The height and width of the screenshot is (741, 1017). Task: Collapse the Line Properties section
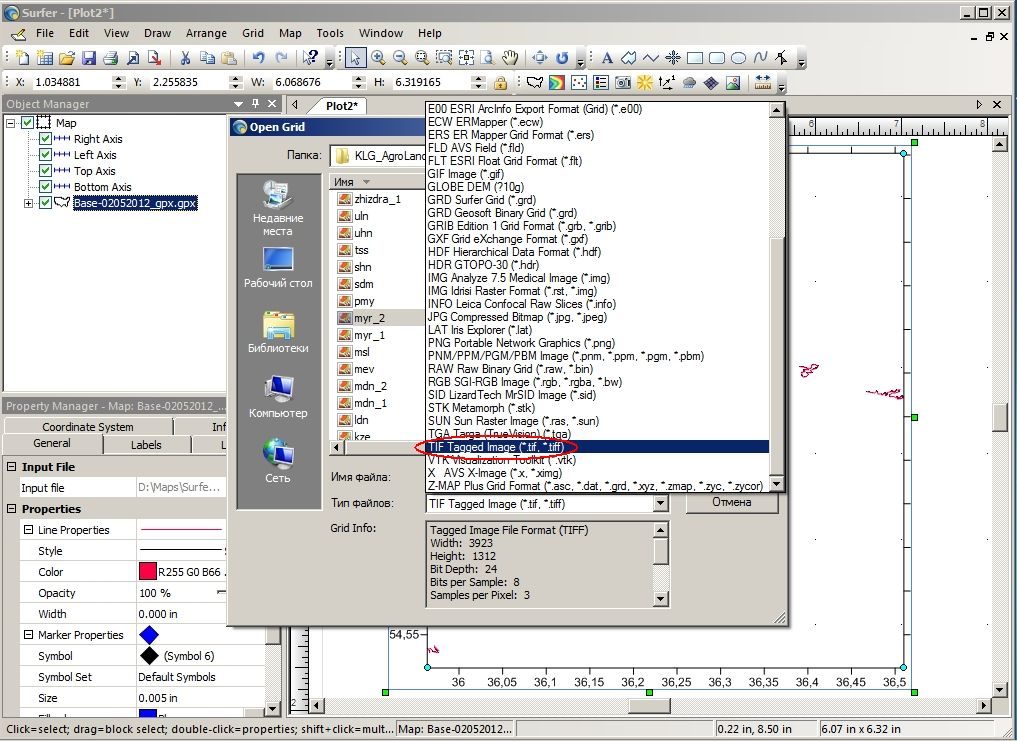click(29, 529)
